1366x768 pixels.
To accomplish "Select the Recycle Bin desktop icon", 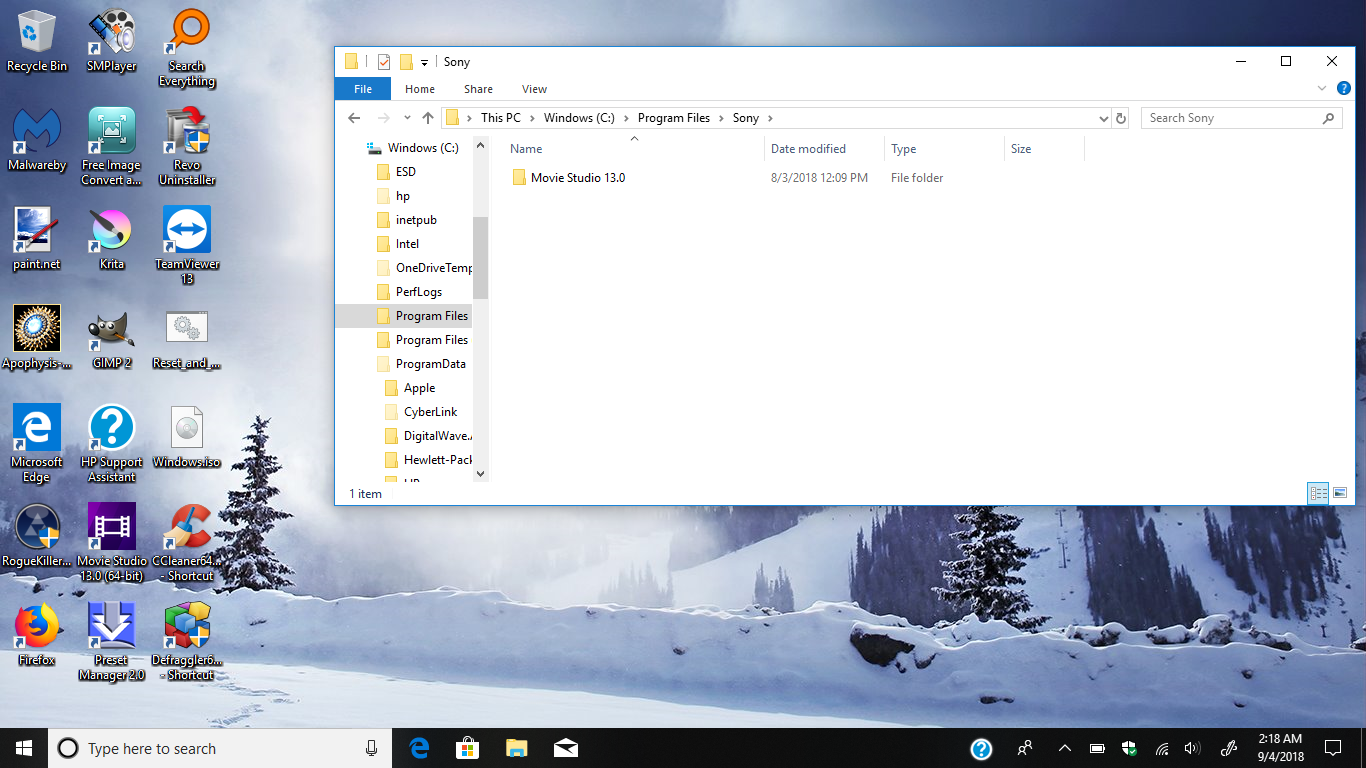I will [37, 41].
